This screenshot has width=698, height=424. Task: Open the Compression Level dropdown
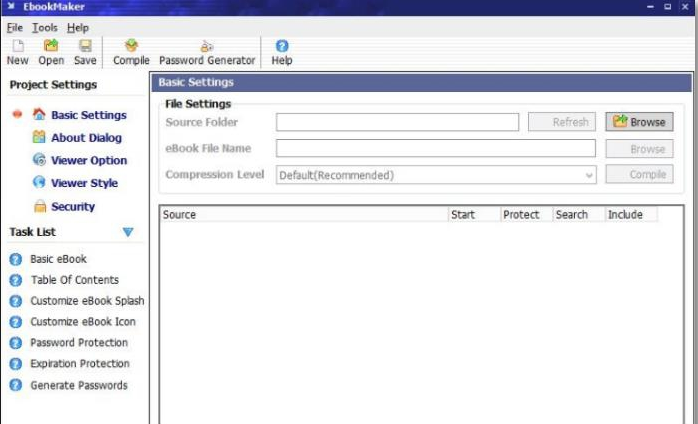(x=436, y=175)
